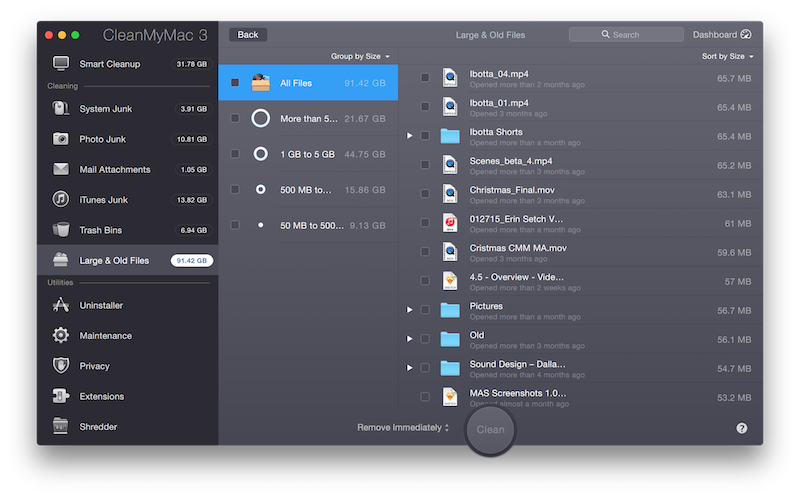This screenshot has height=498, width=800.
Task: Tick the checkbox for Ibotta_04.mp4
Action: tap(425, 78)
